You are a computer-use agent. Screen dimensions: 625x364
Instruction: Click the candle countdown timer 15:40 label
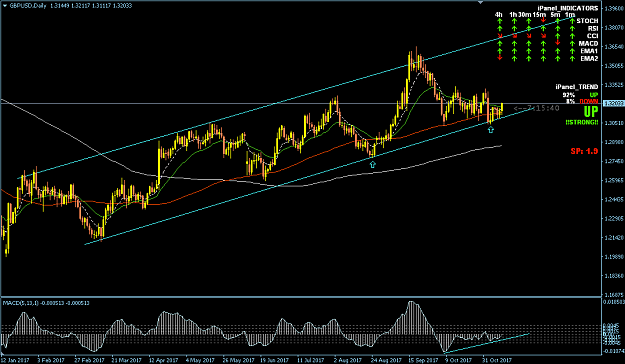[537, 108]
